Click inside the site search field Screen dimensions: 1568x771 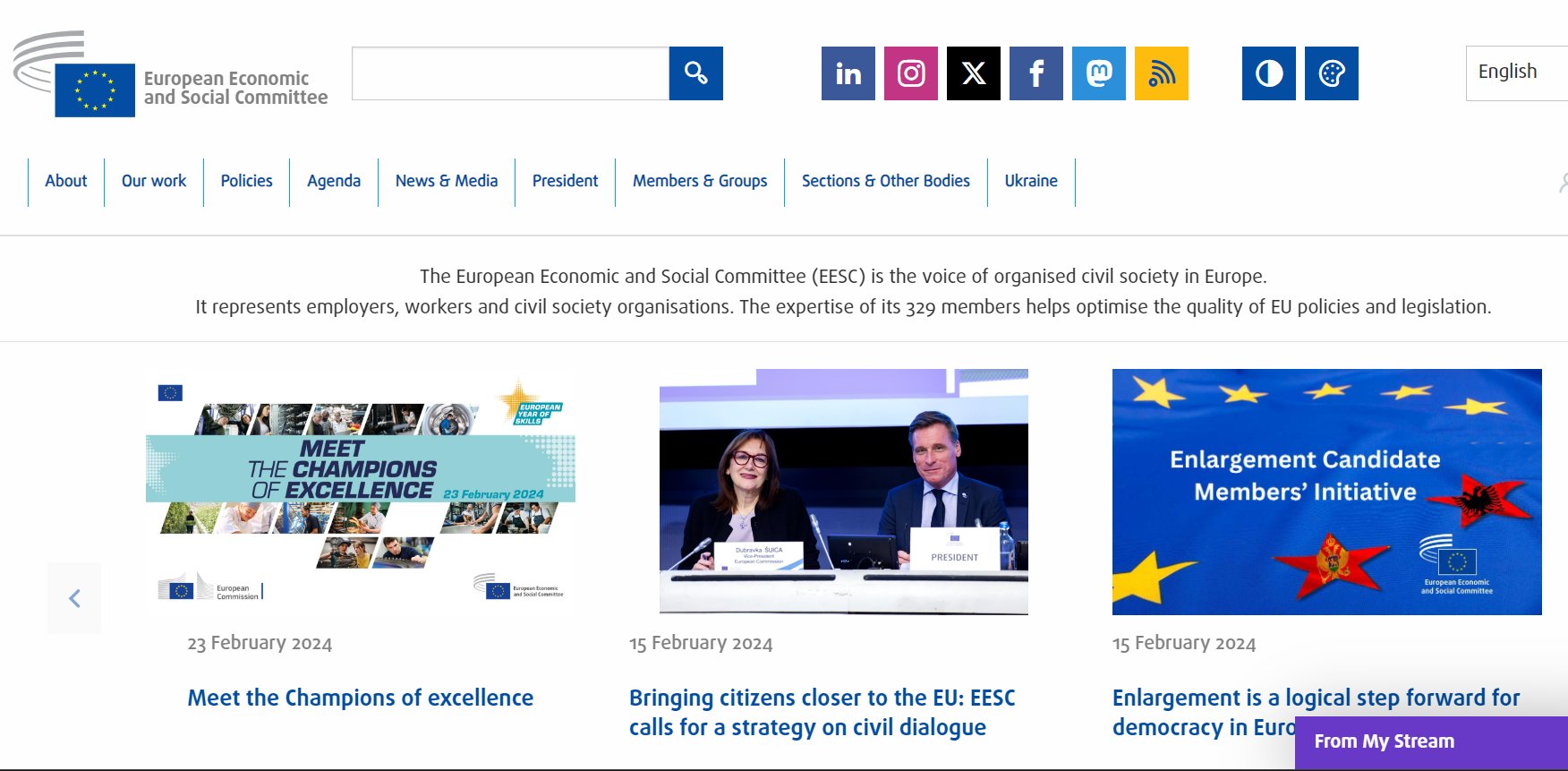point(510,73)
